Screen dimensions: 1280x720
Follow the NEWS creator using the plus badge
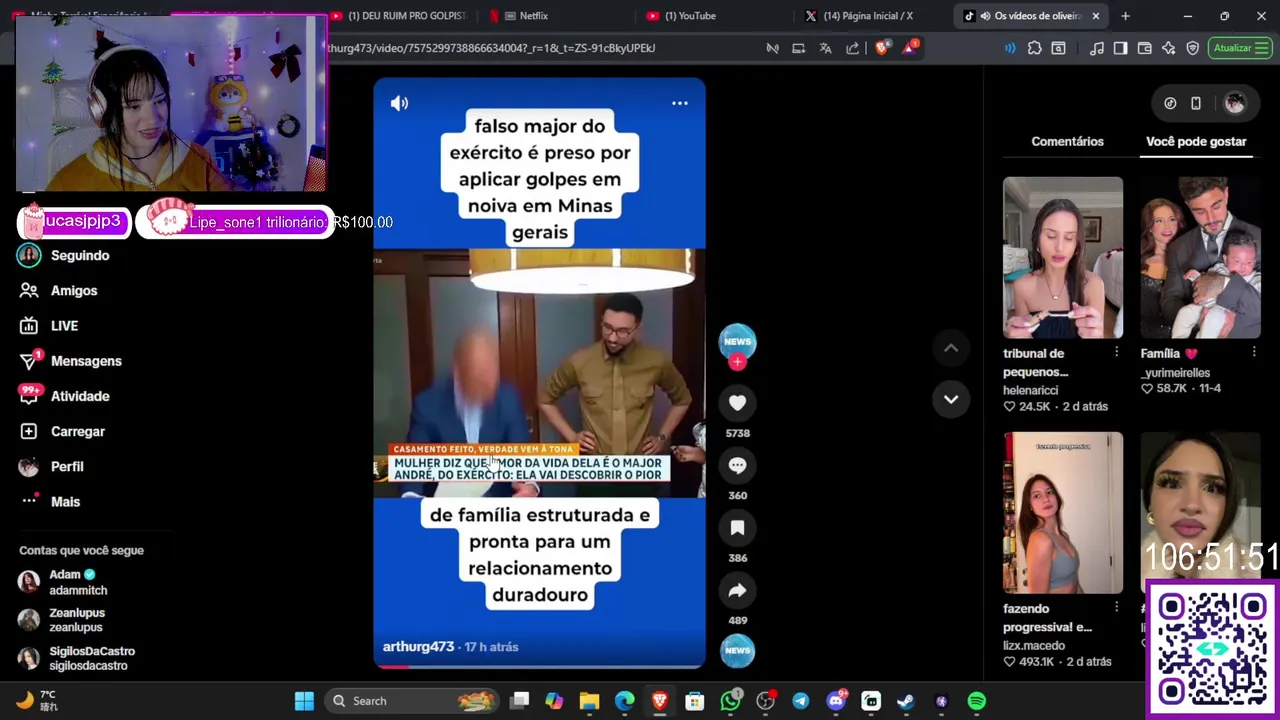point(737,362)
